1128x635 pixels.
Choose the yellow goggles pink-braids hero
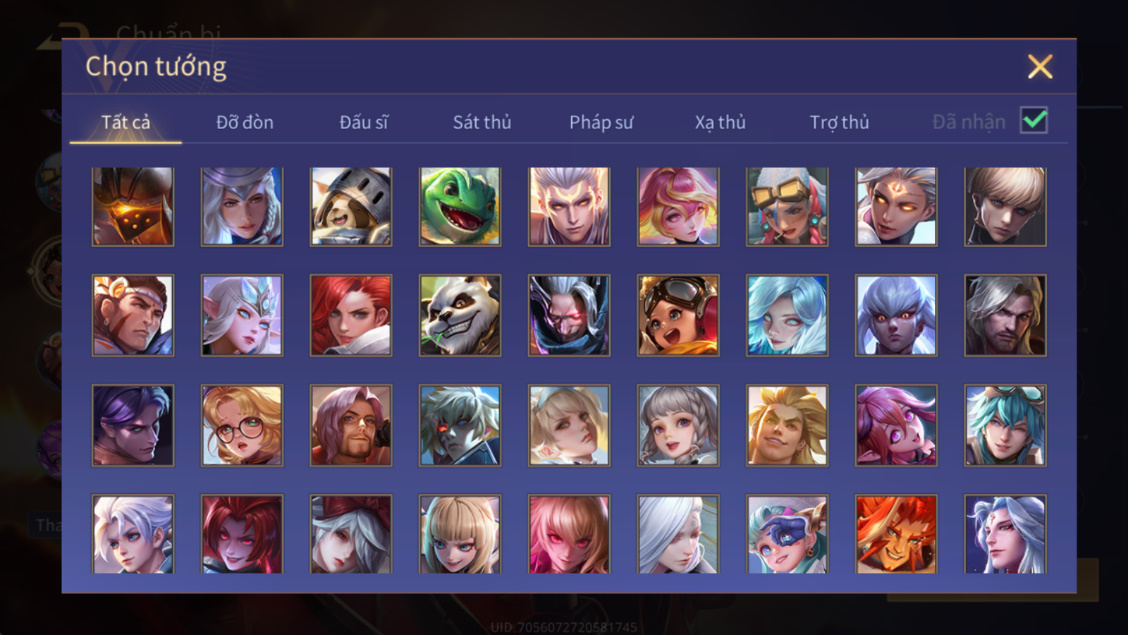[787, 206]
